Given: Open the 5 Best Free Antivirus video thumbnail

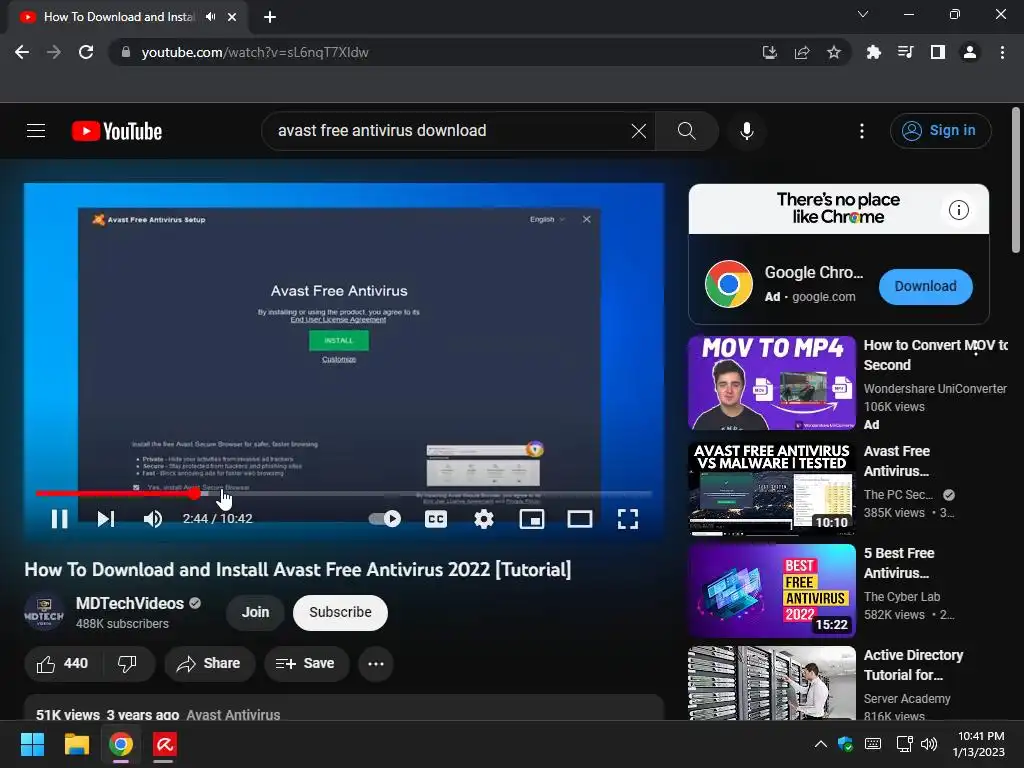Looking at the screenshot, I should 772,590.
